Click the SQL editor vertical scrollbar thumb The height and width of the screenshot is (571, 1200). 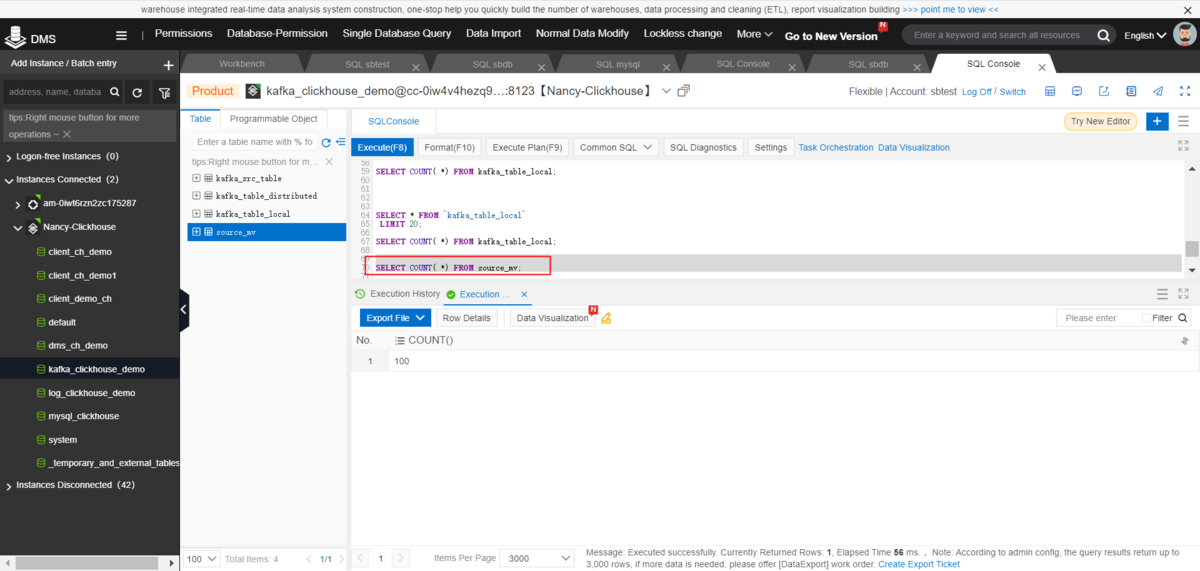1191,249
